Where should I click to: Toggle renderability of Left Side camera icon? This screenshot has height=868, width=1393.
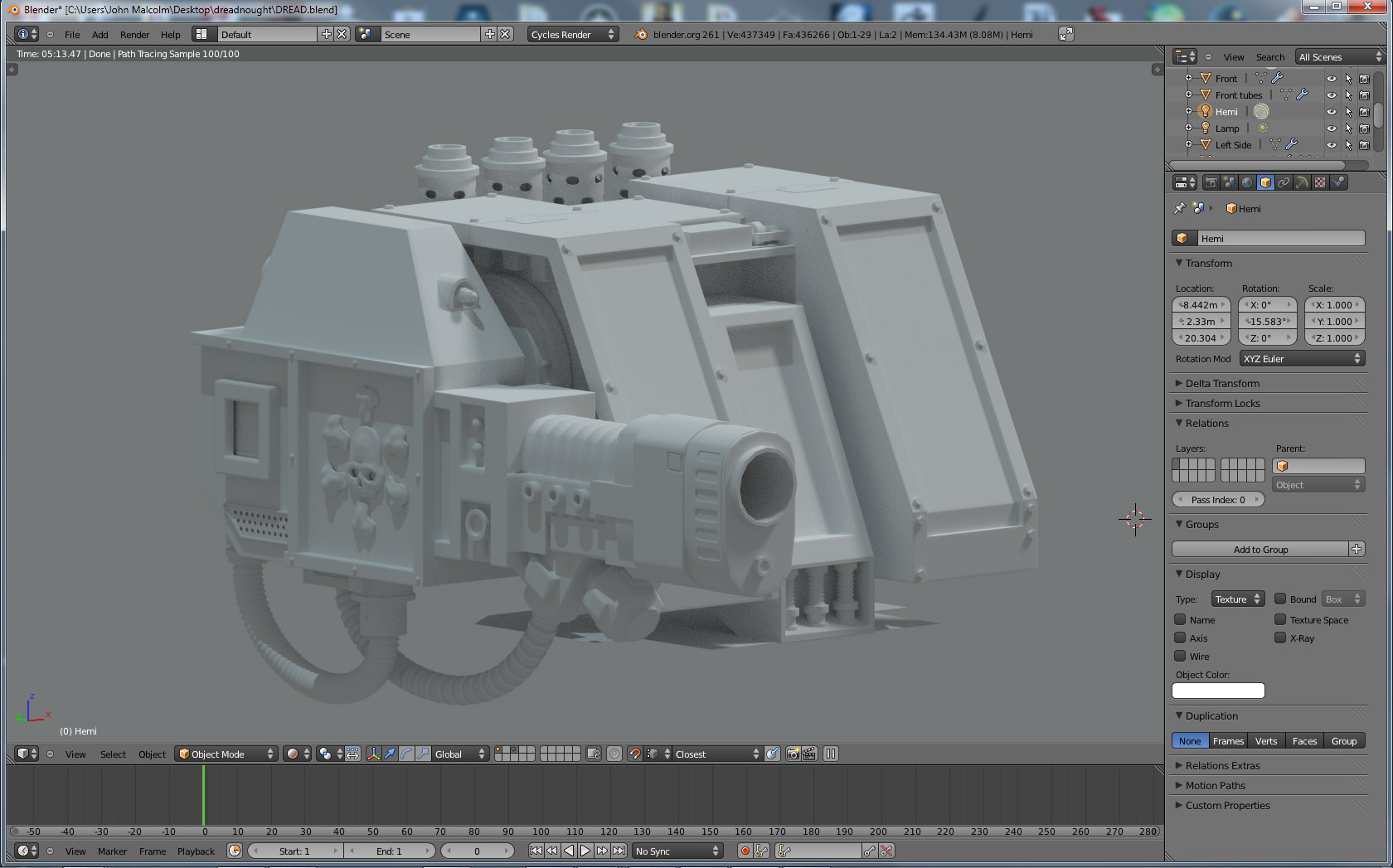pyautogui.click(x=1364, y=145)
